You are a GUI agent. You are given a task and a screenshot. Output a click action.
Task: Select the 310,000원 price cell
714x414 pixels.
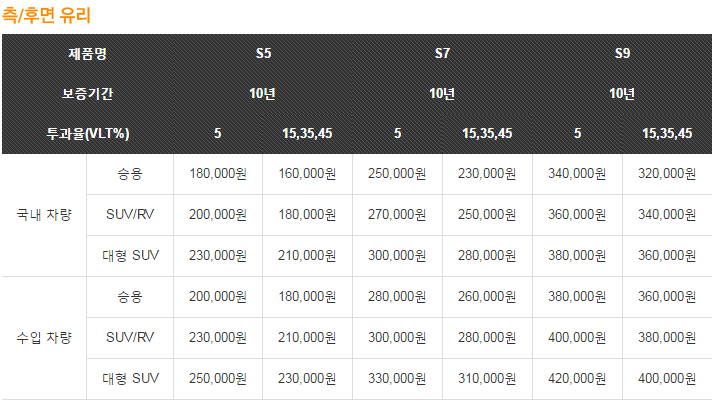click(x=487, y=378)
